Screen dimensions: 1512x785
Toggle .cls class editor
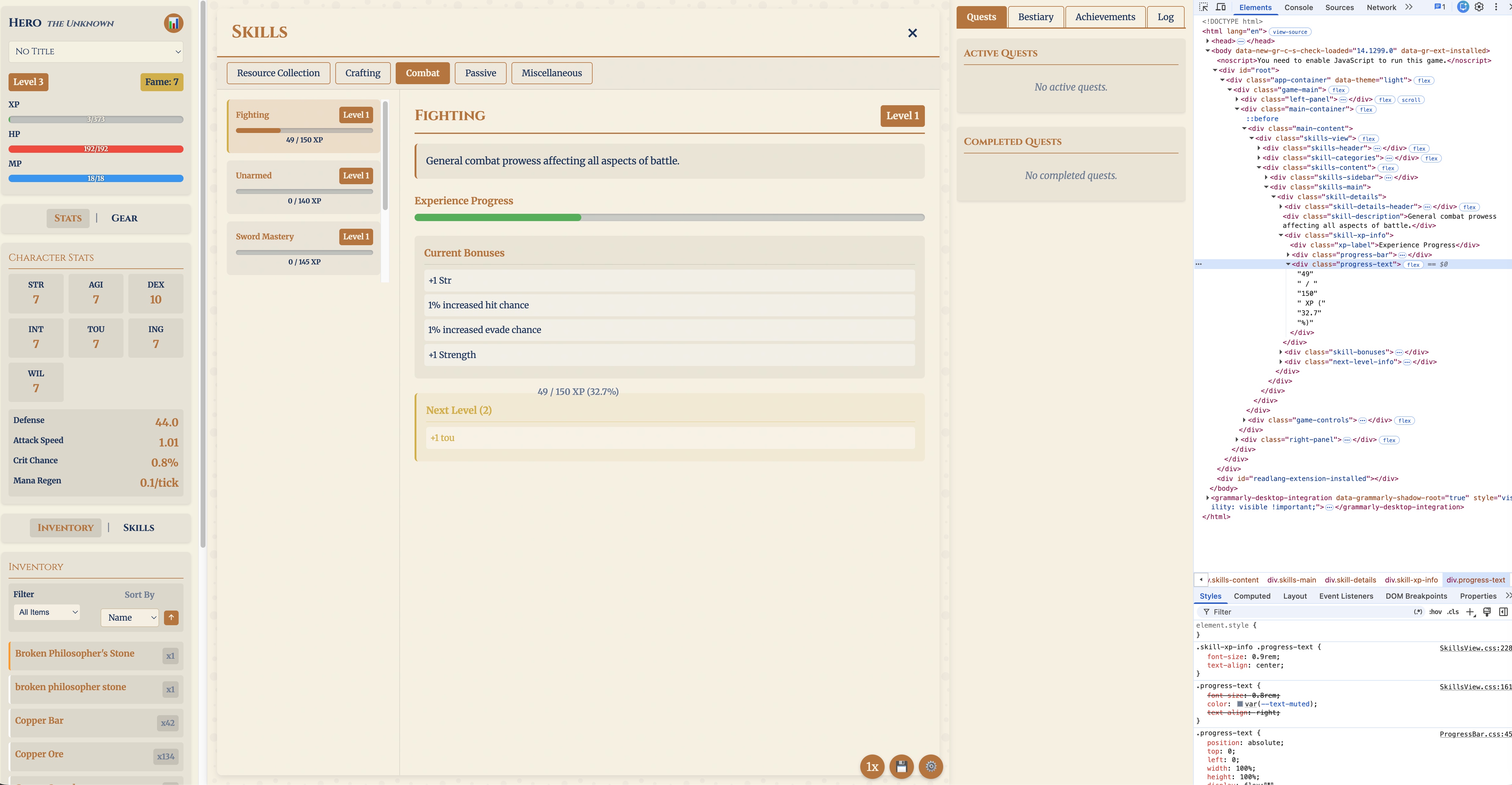pyautogui.click(x=1453, y=612)
